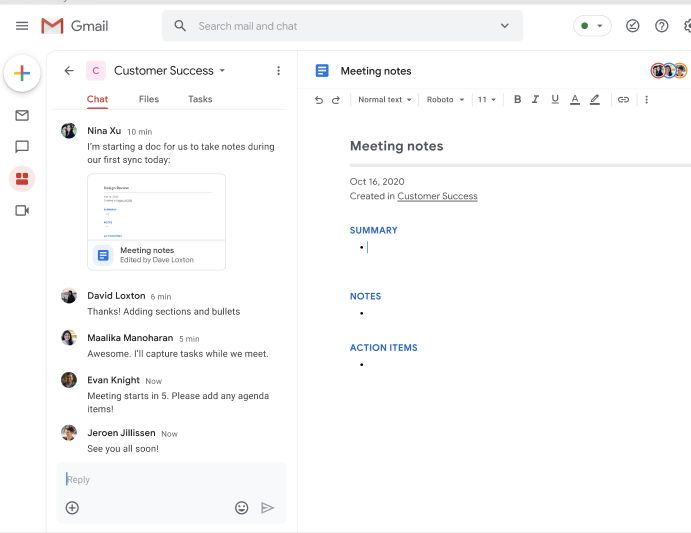Click the add attachment plus icon in reply box

coord(72,508)
